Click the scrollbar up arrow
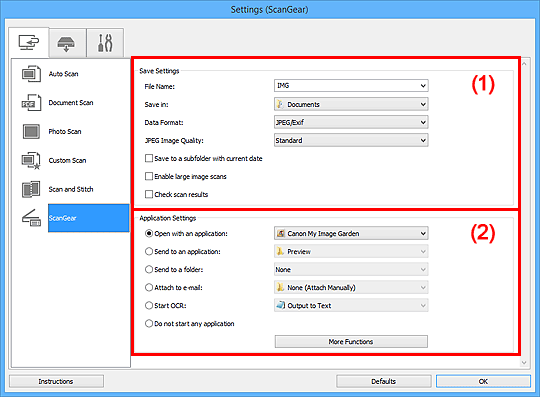The width and height of the screenshot is (540, 397). [x=524, y=64]
